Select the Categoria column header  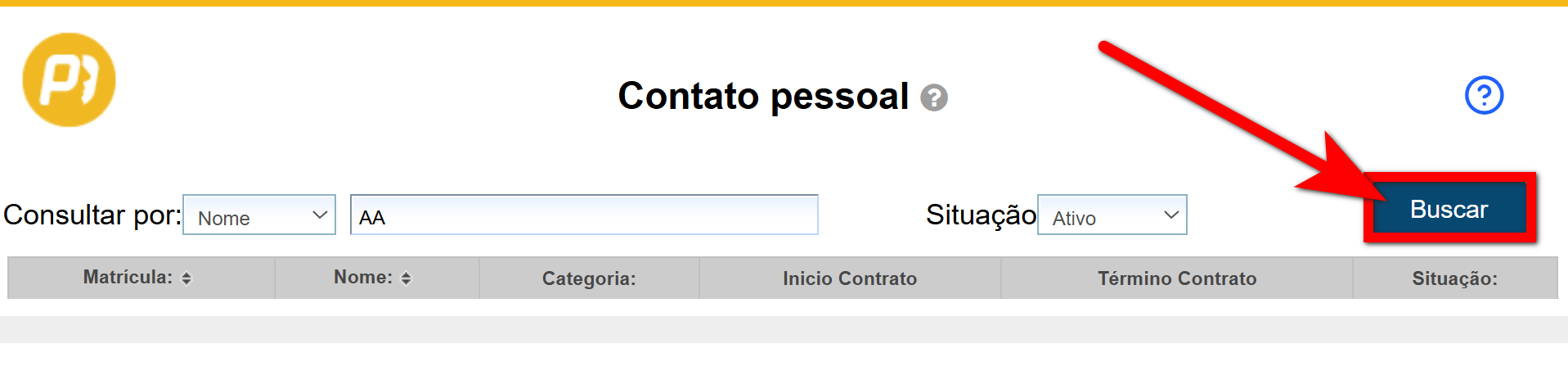589,278
